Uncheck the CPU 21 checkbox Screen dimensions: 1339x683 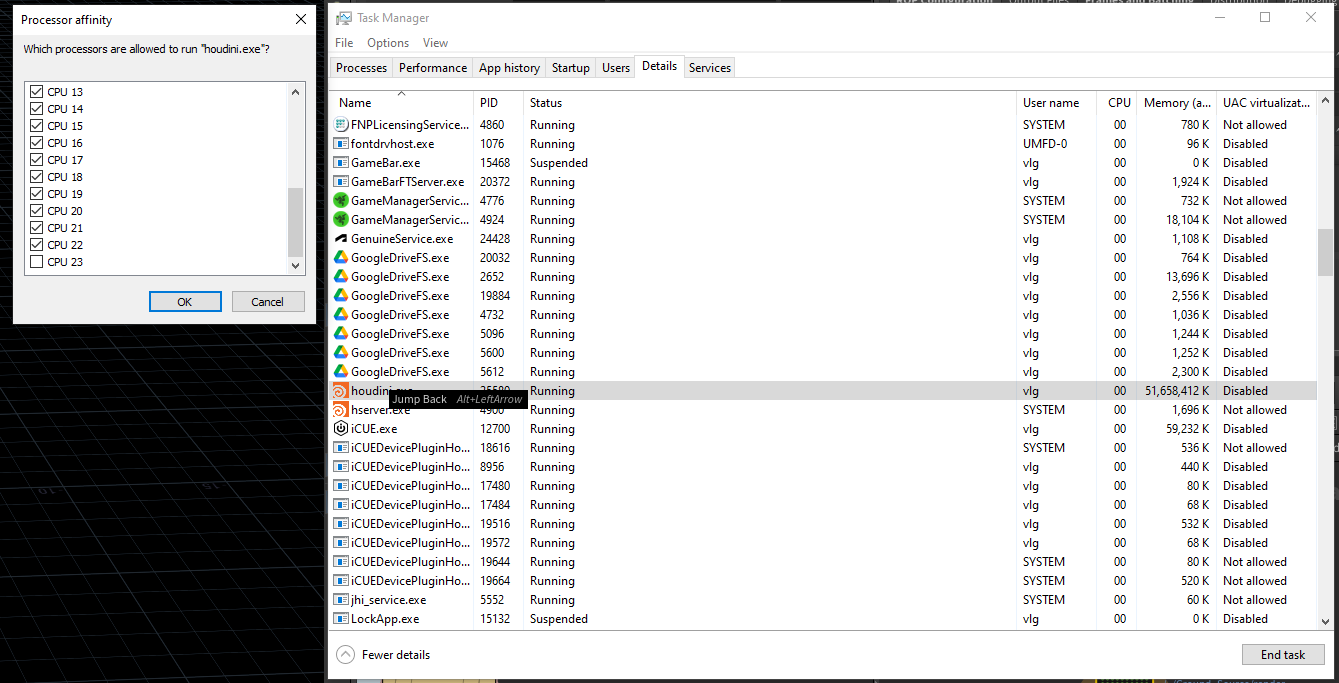[x=37, y=228]
